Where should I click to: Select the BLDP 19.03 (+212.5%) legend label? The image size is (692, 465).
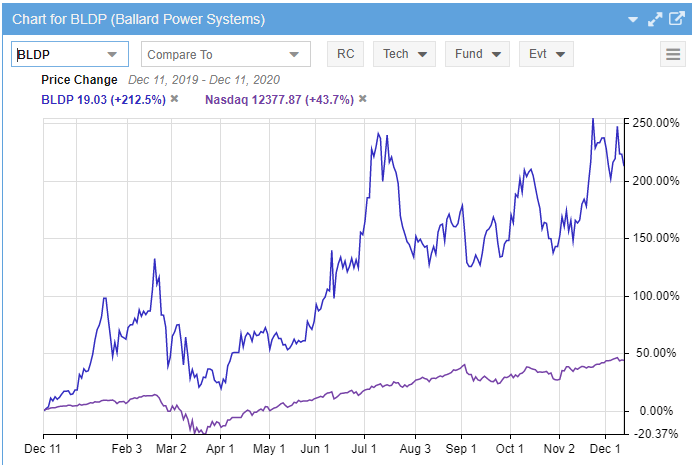click(103, 100)
